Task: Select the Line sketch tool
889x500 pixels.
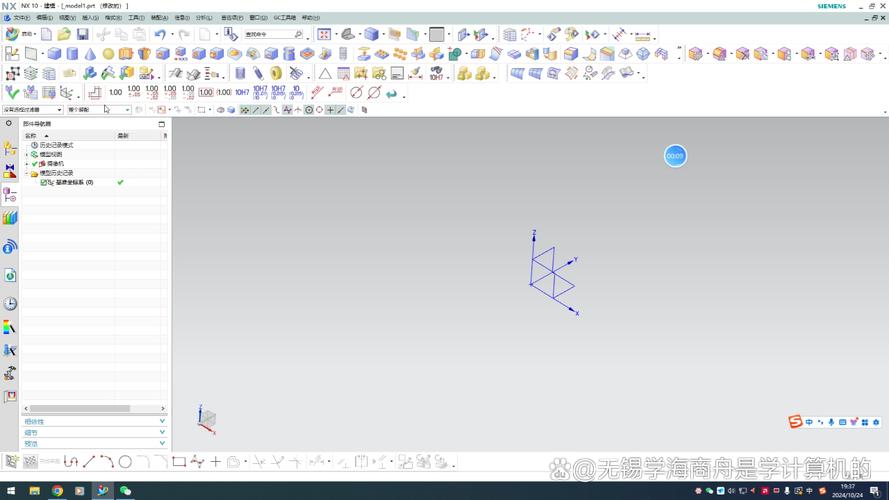Action: 88,462
